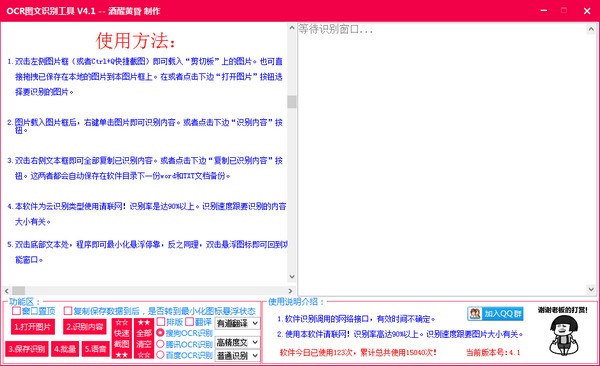Open the 有道翻译 translator dropdown
Image resolution: width=600 pixels, height=366 pixels.
pos(237,324)
